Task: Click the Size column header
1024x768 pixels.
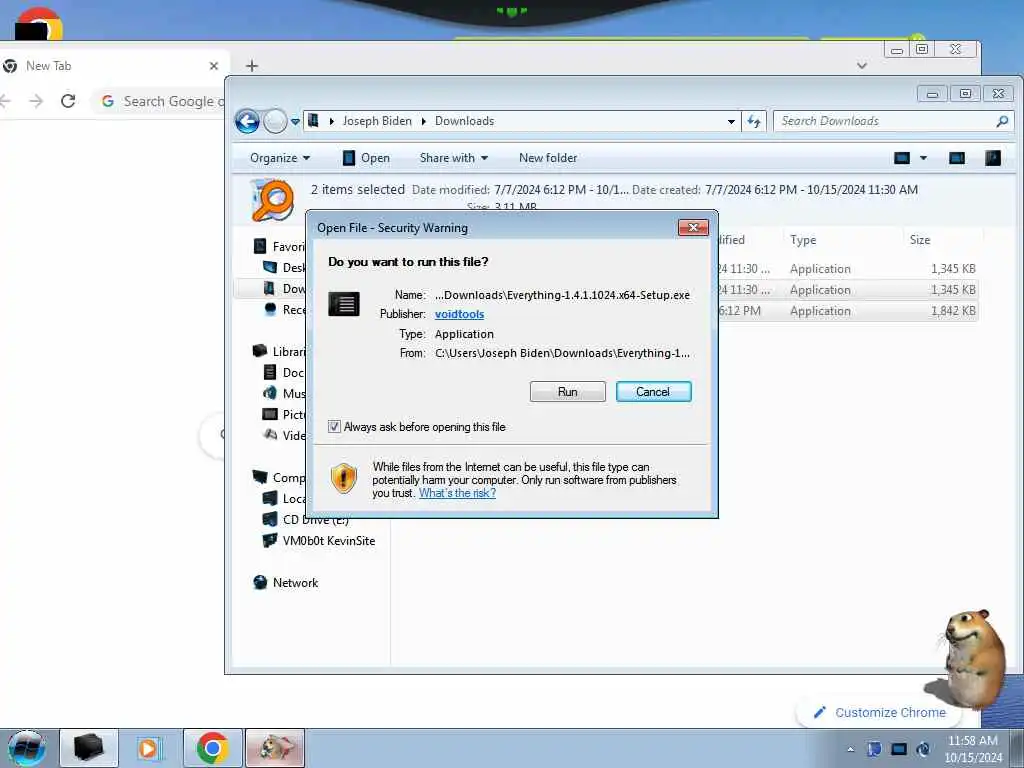Action: pyautogui.click(x=920, y=240)
